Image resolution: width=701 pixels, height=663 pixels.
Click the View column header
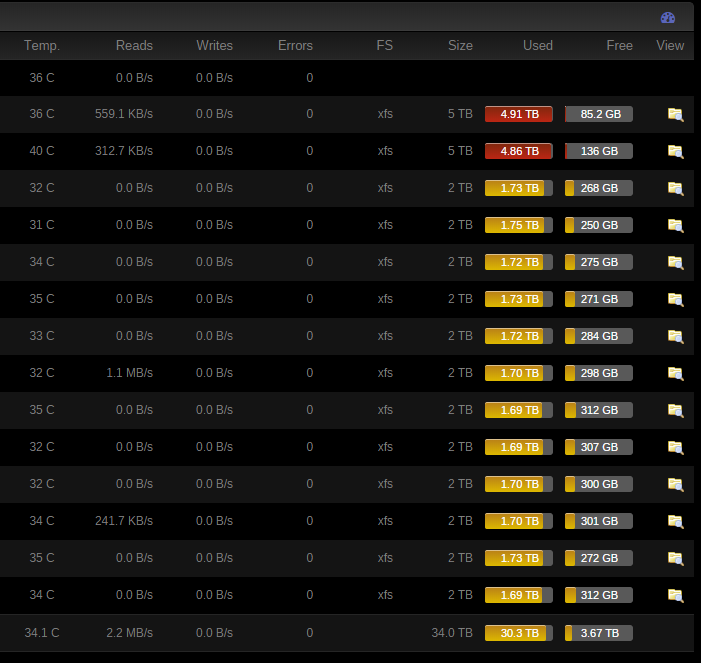[670, 46]
